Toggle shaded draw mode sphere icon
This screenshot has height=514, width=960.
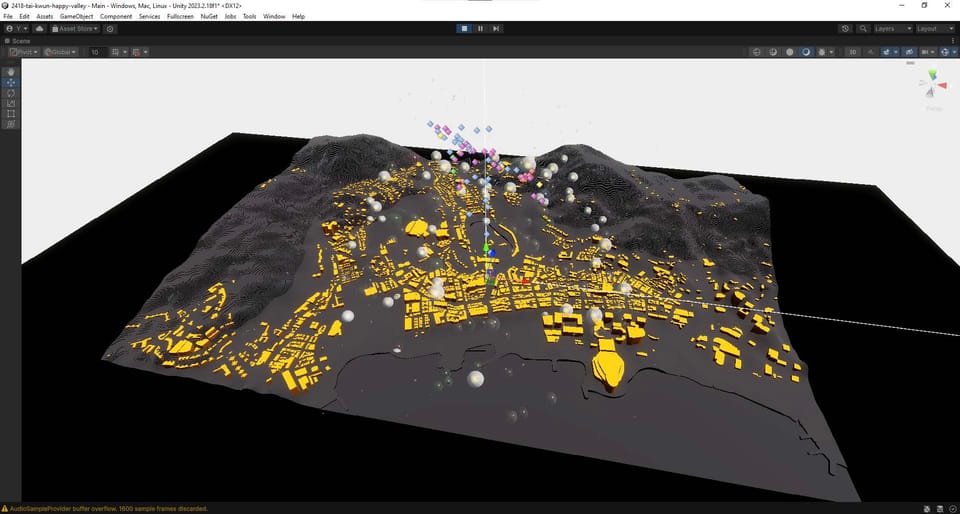[773, 52]
